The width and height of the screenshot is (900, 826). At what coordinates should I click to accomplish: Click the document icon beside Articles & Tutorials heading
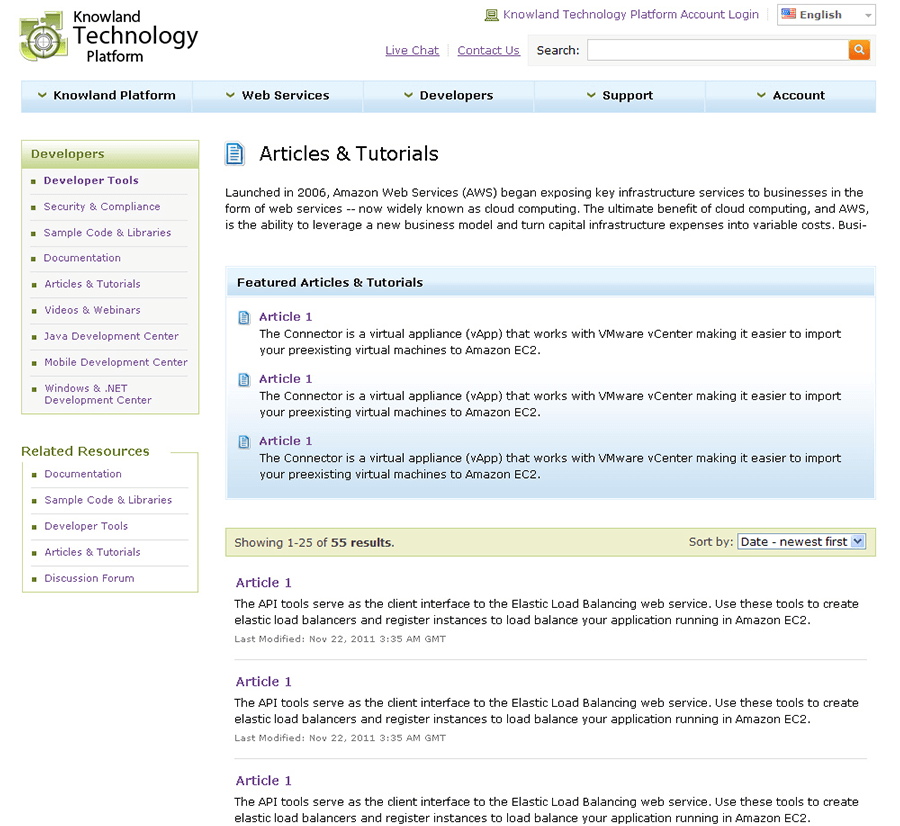(x=235, y=154)
